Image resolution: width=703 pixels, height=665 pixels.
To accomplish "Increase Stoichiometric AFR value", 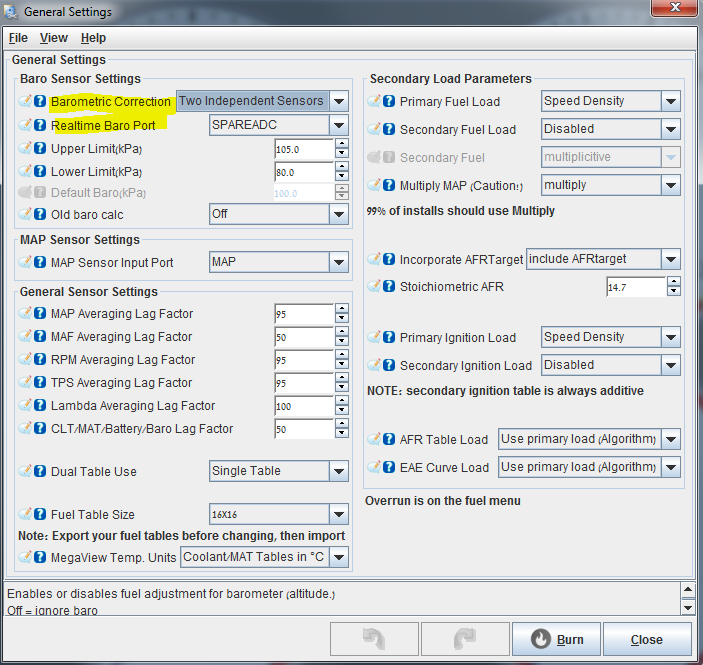I will (x=673, y=282).
